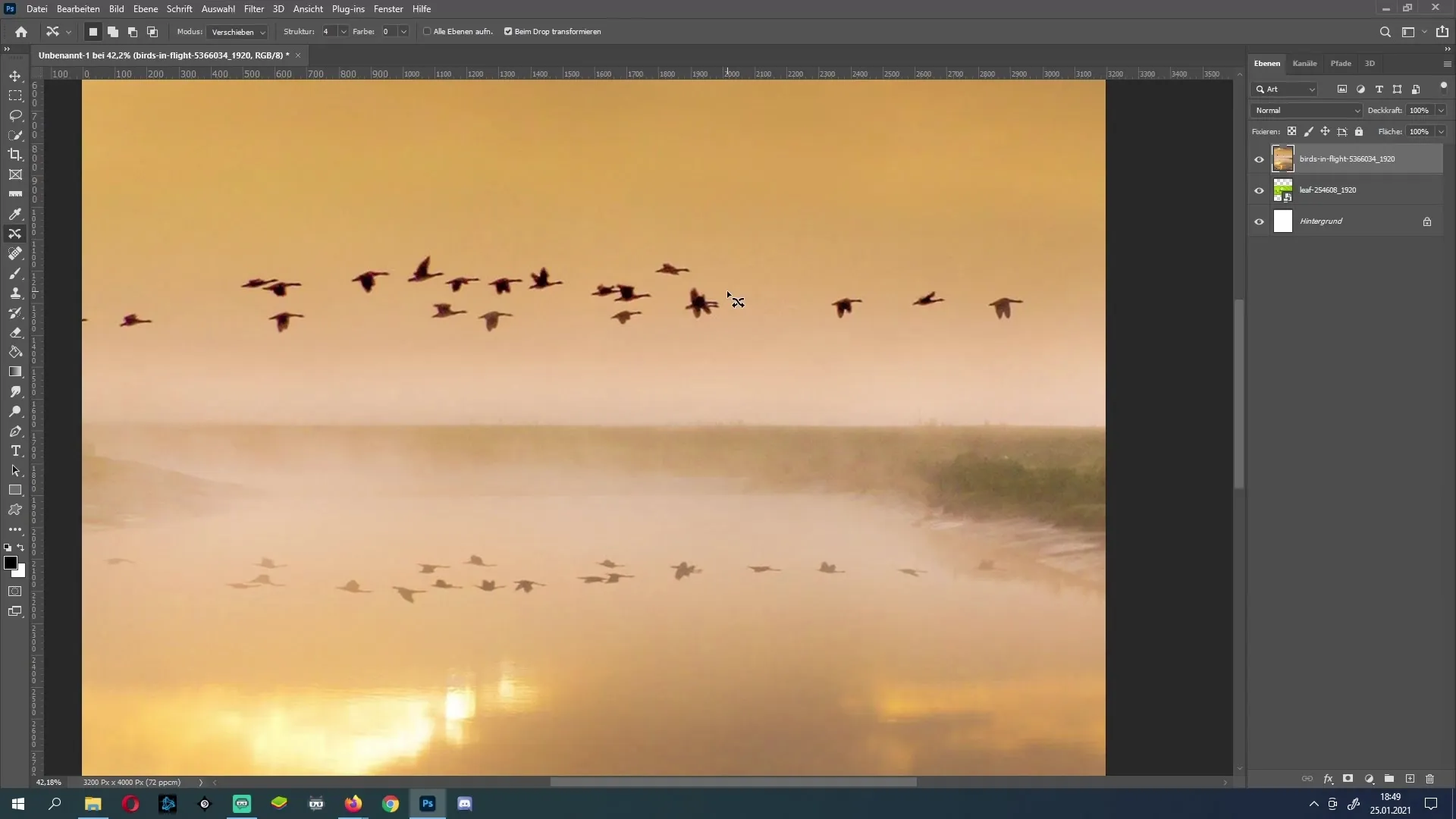Screen dimensions: 1456x819
Task: Open the Fenster menu
Action: [x=388, y=8]
